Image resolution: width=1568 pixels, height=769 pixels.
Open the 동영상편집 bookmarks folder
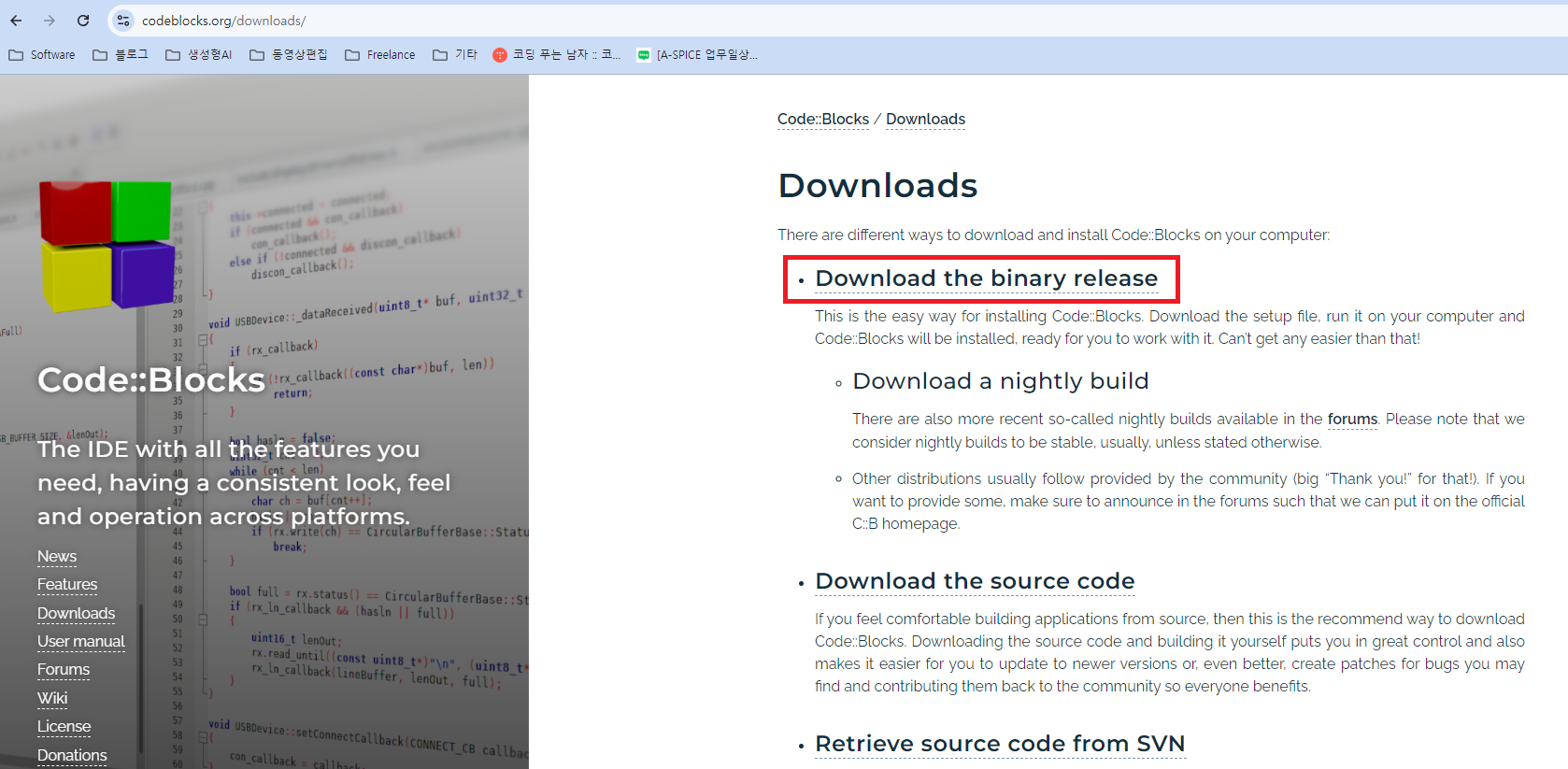[289, 55]
